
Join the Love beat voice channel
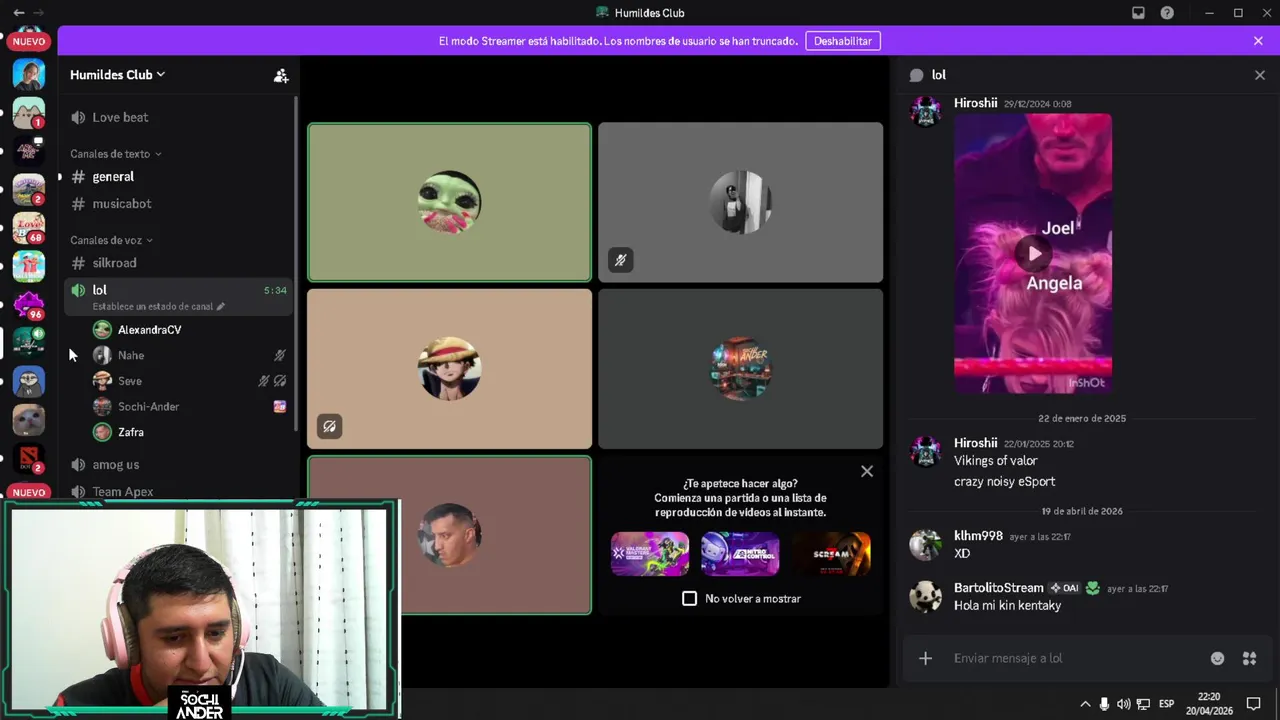click(x=178, y=117)
